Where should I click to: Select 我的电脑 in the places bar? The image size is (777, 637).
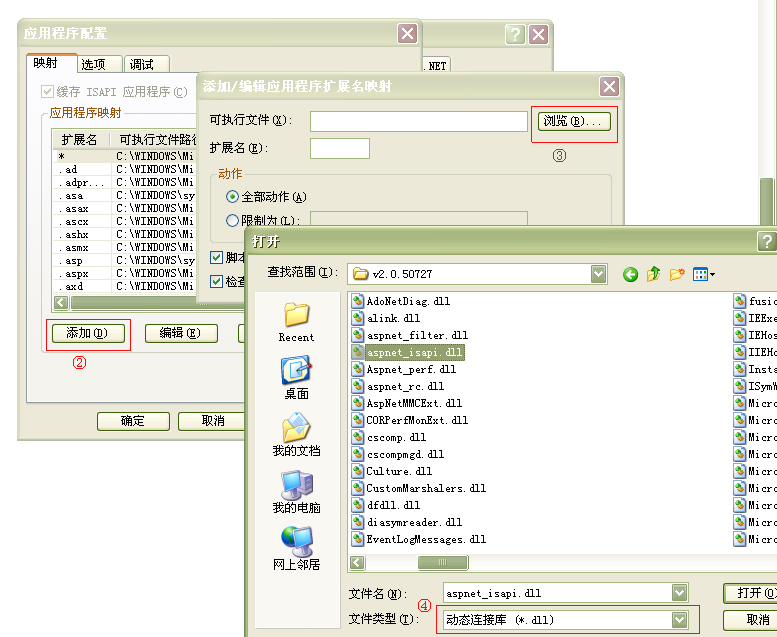coord(296,491)
